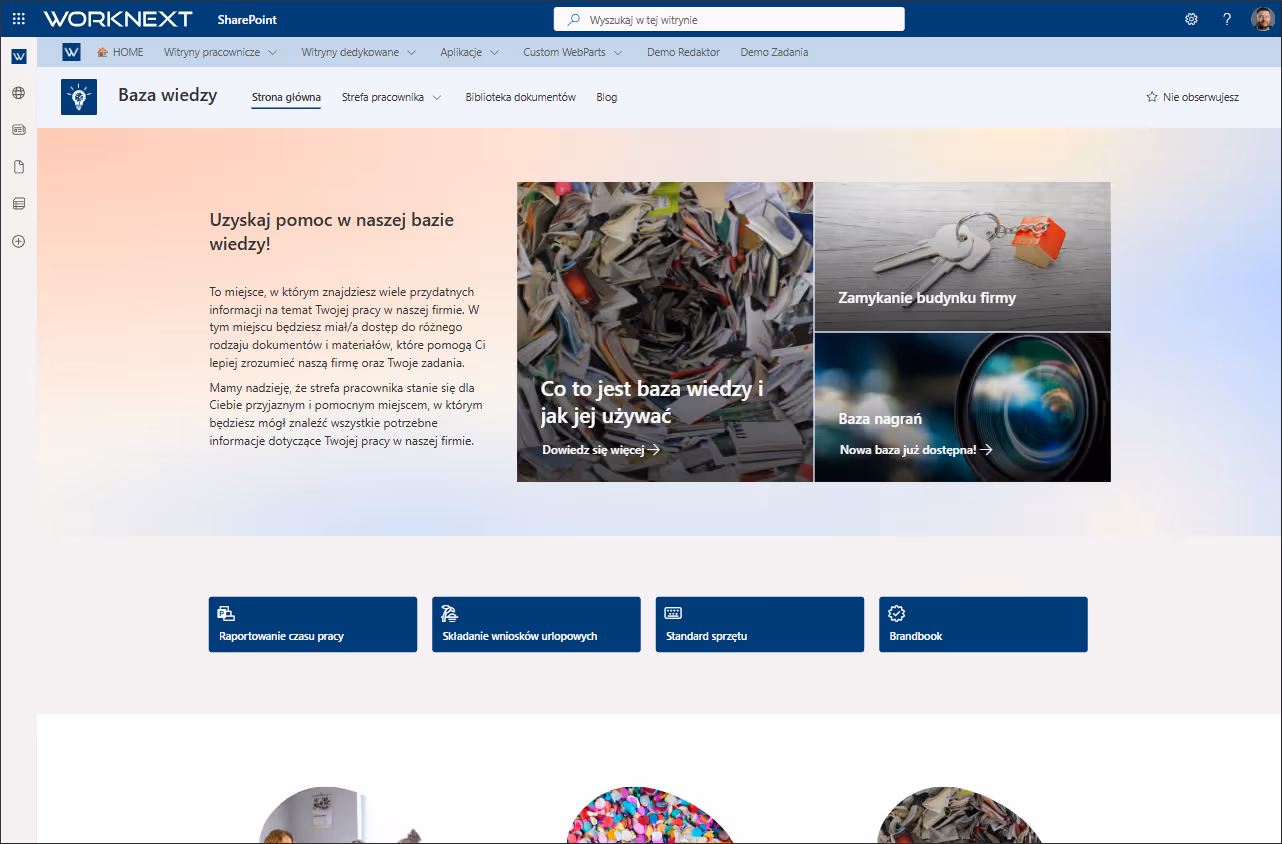Open the Witryny pracownicze menu label

point(212,52)
